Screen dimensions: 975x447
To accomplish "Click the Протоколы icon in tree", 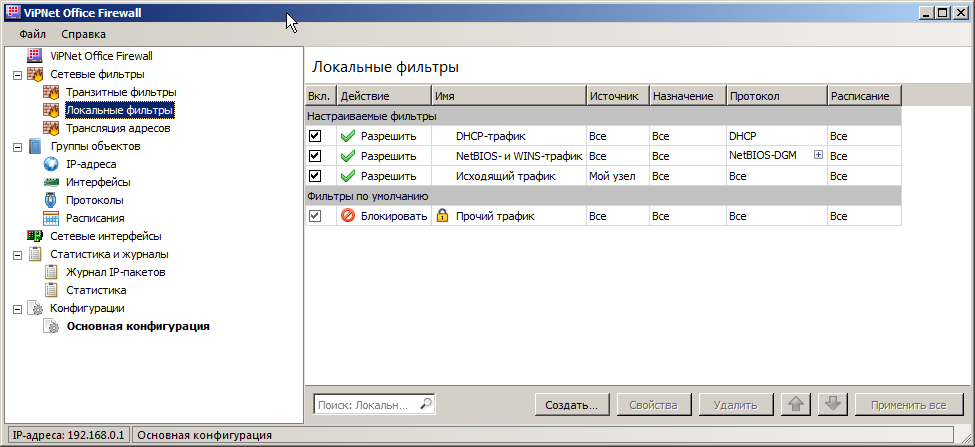I will click(51, 200).
